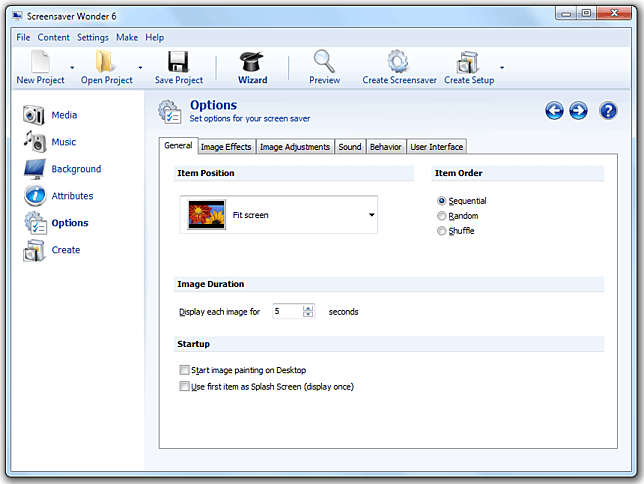Open the Options checklist icon in sidebar

pos(35,223)
